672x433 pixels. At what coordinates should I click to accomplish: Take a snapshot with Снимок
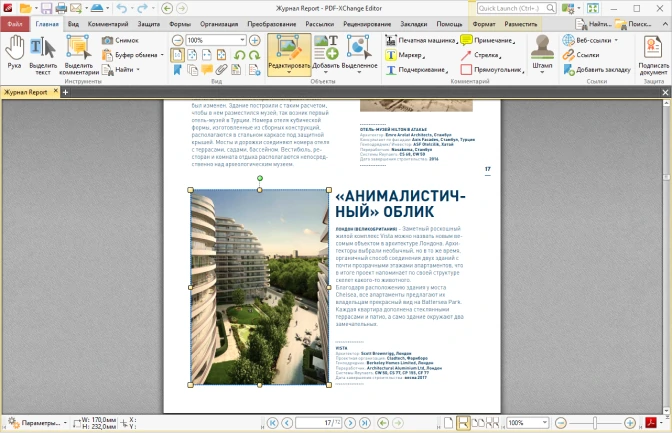click(120, 40)
